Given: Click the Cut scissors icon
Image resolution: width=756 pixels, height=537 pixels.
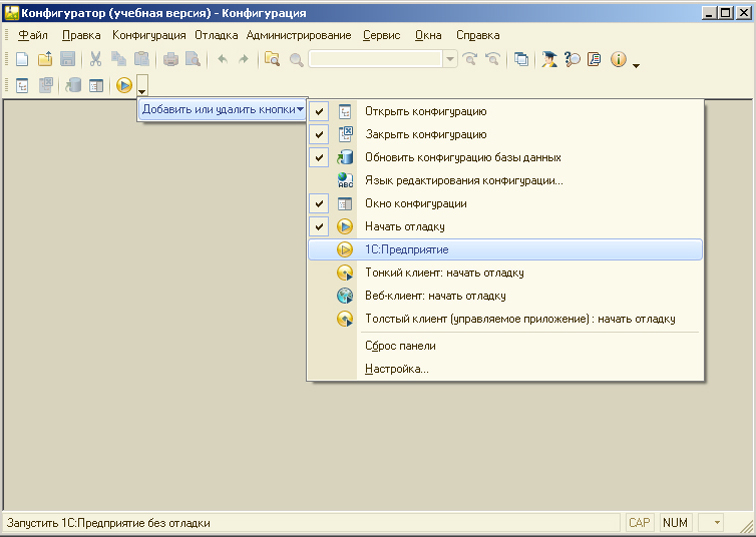Looking at the screenshot, I should coord(95,59).
